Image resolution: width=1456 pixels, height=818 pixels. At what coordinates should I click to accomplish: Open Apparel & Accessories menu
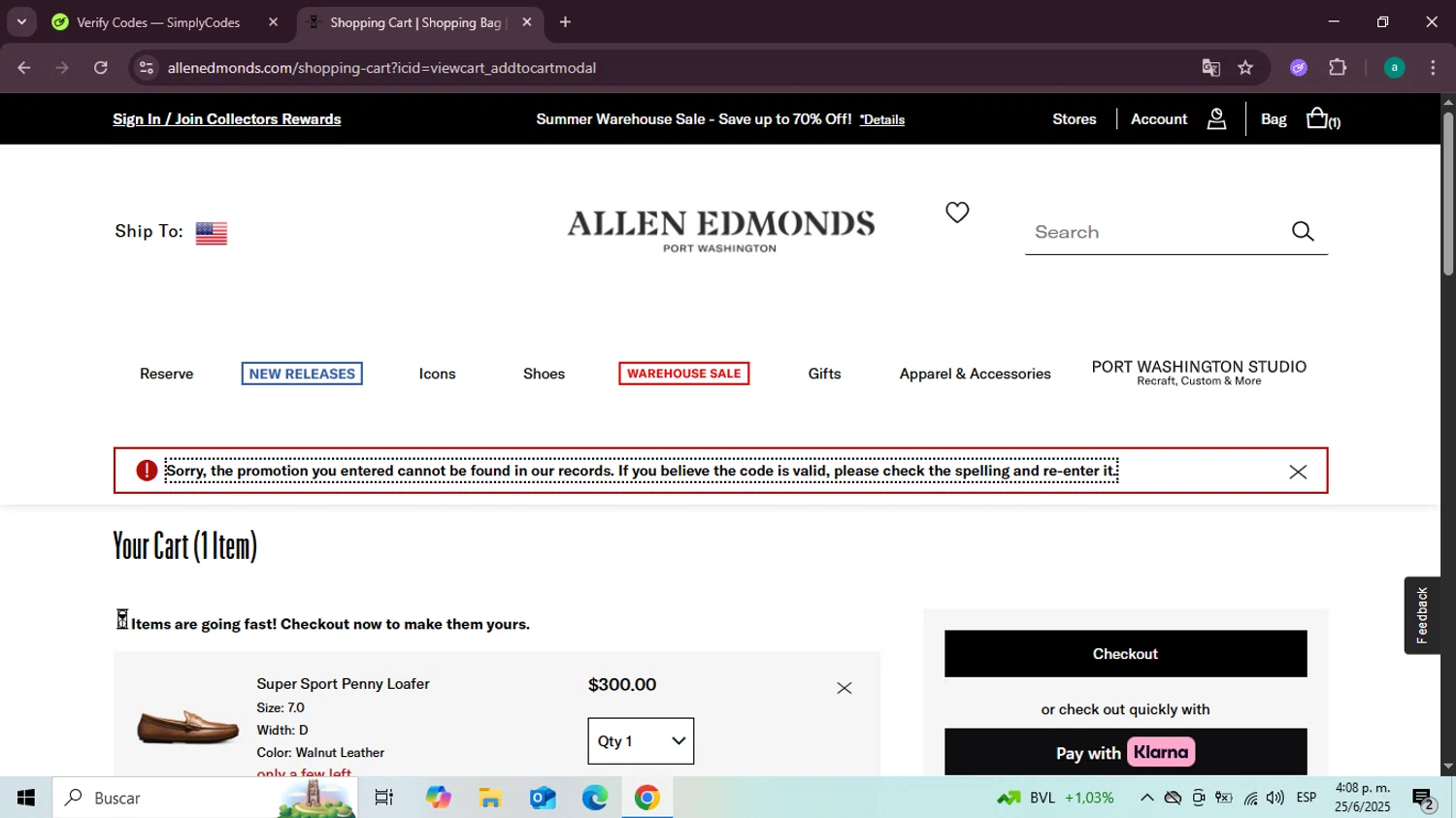(x=975, y=374)
